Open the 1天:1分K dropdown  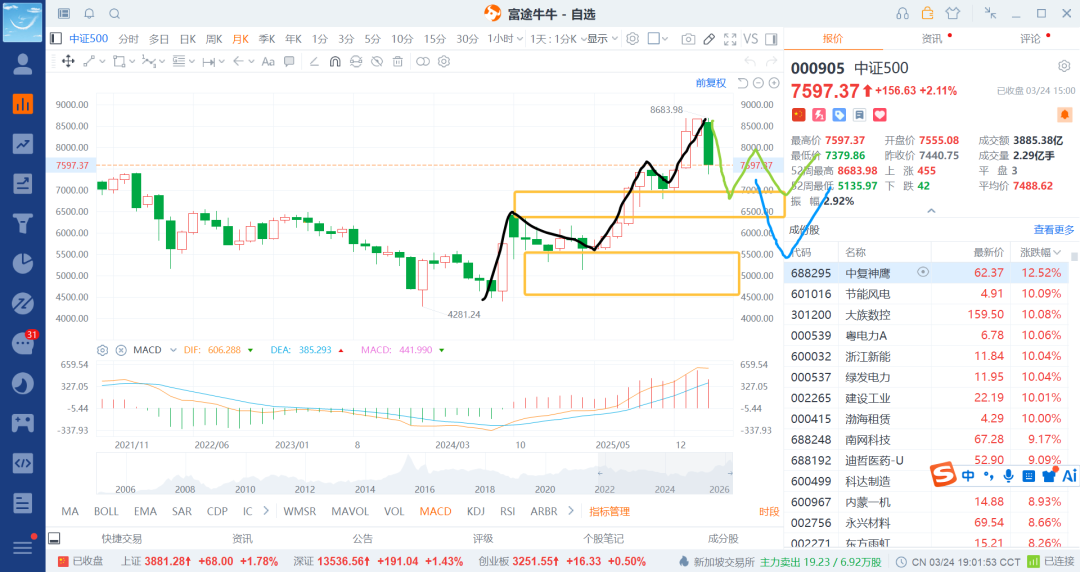(557, 39)
